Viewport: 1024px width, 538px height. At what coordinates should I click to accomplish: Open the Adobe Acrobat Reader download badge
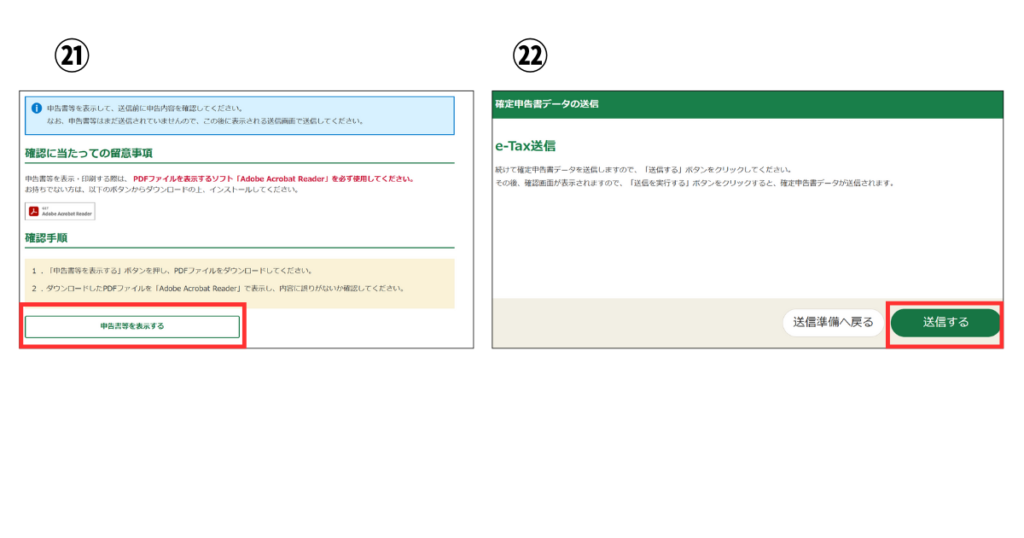[x=60, y=212]
